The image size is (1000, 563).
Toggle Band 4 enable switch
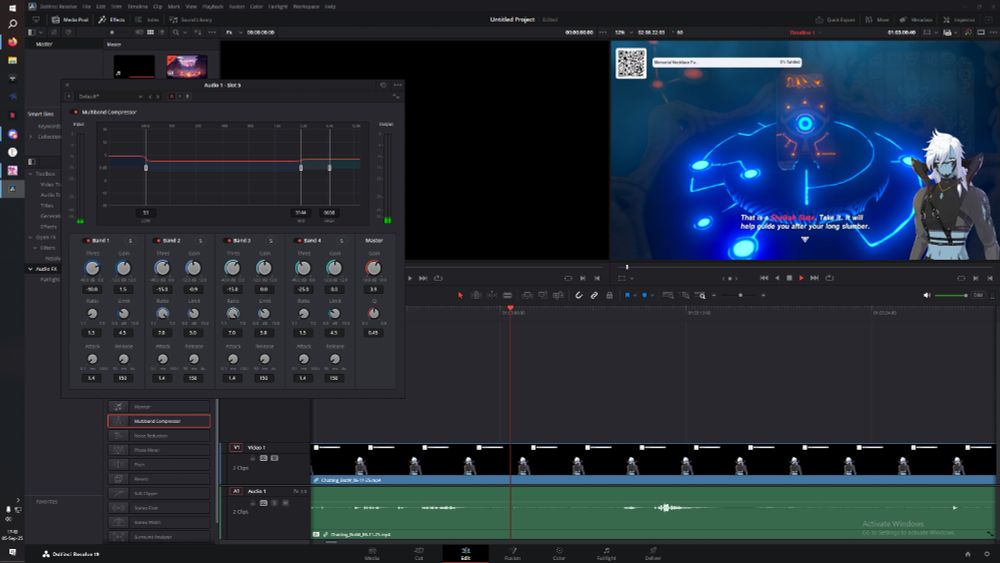click(298, 240)
